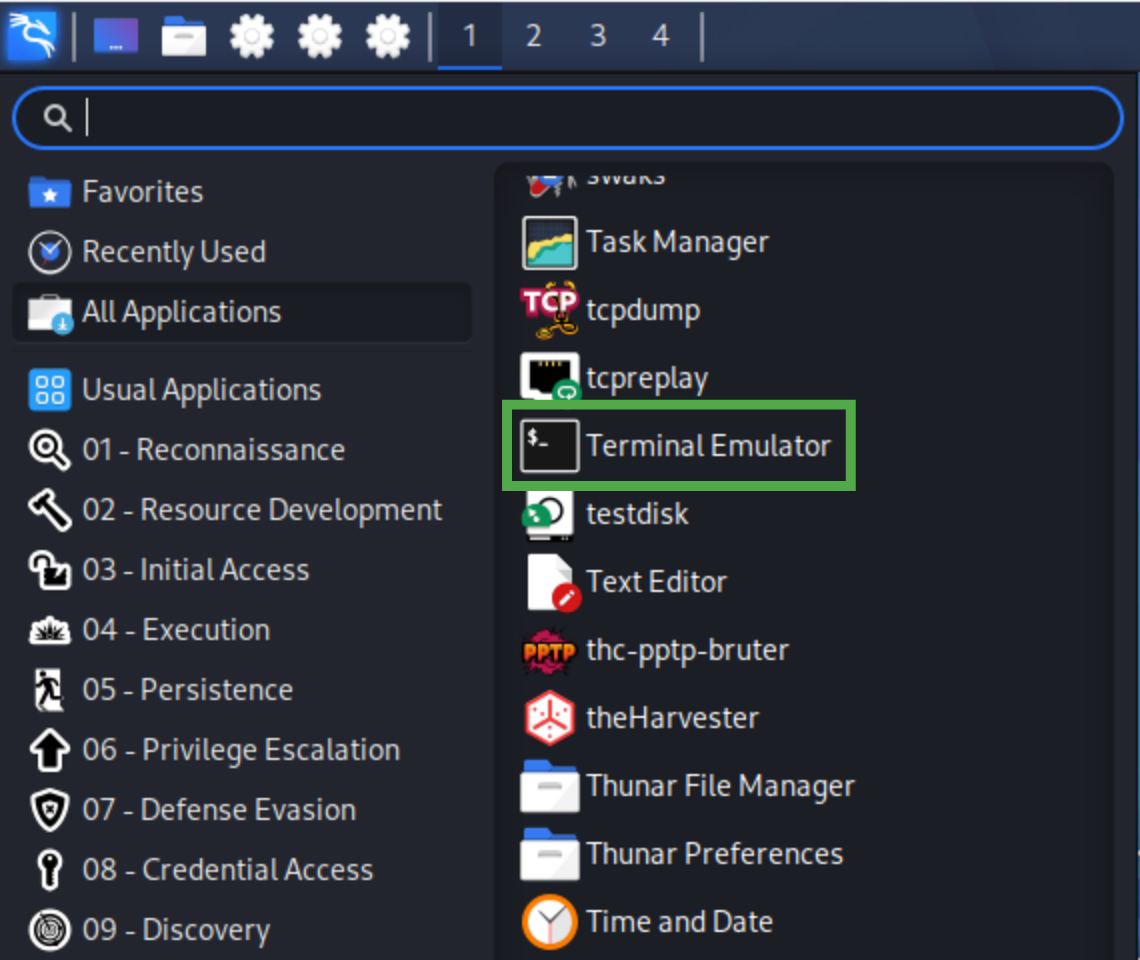Click the All Applications folder icon
The width and height of the screenshot is (1140, 960).
tap(49, 313)
